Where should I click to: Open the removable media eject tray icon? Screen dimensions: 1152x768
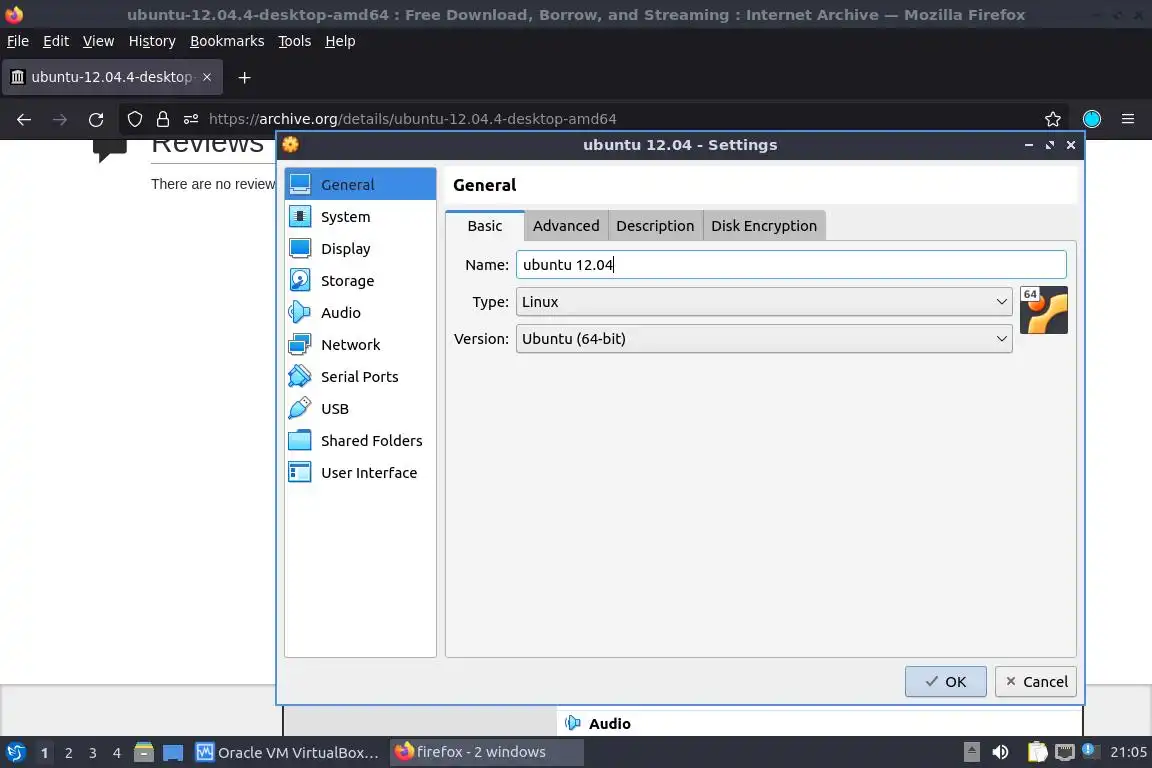(x=971, y=752)
